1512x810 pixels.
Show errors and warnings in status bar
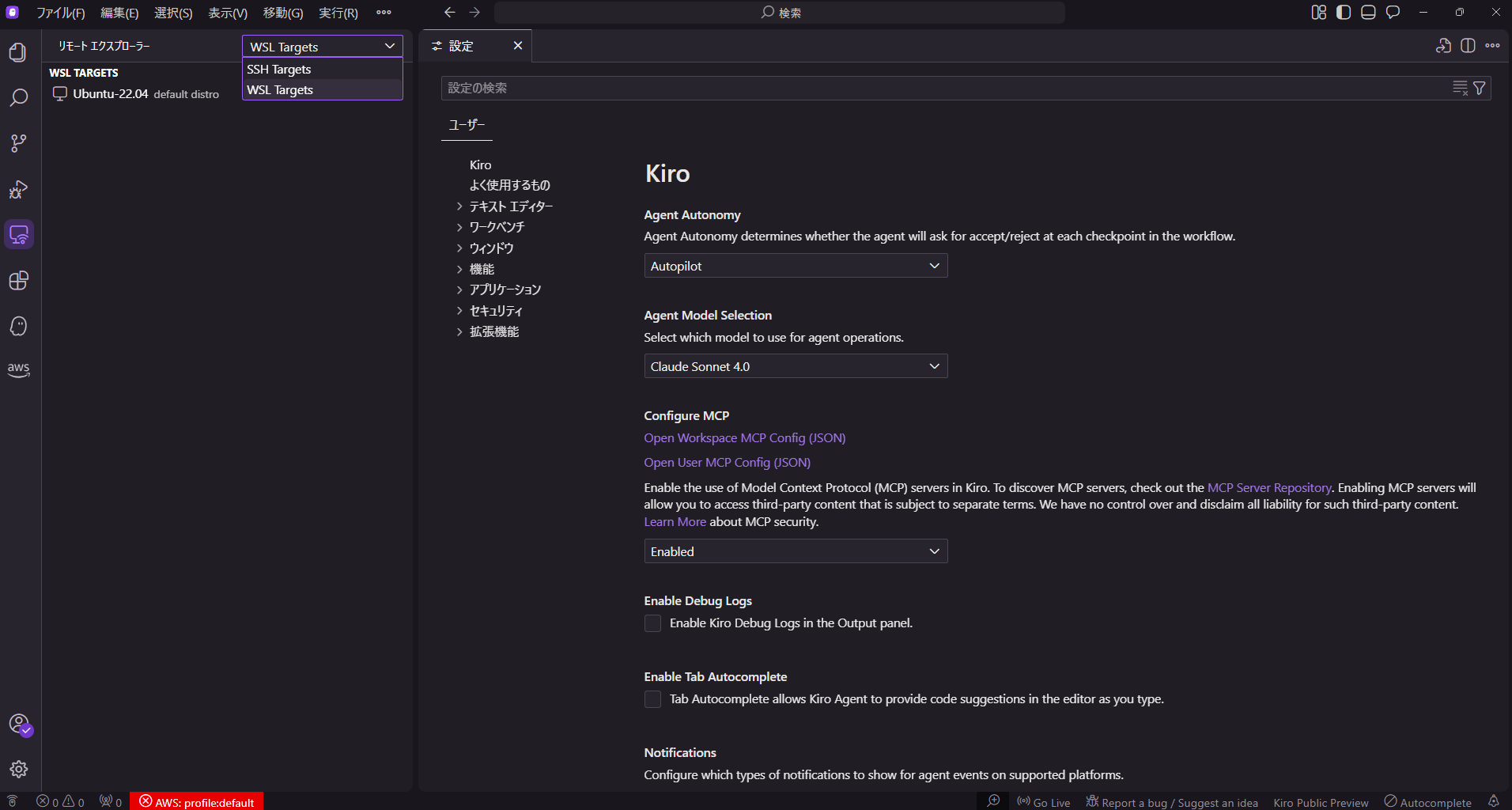(x=60, y=801)
